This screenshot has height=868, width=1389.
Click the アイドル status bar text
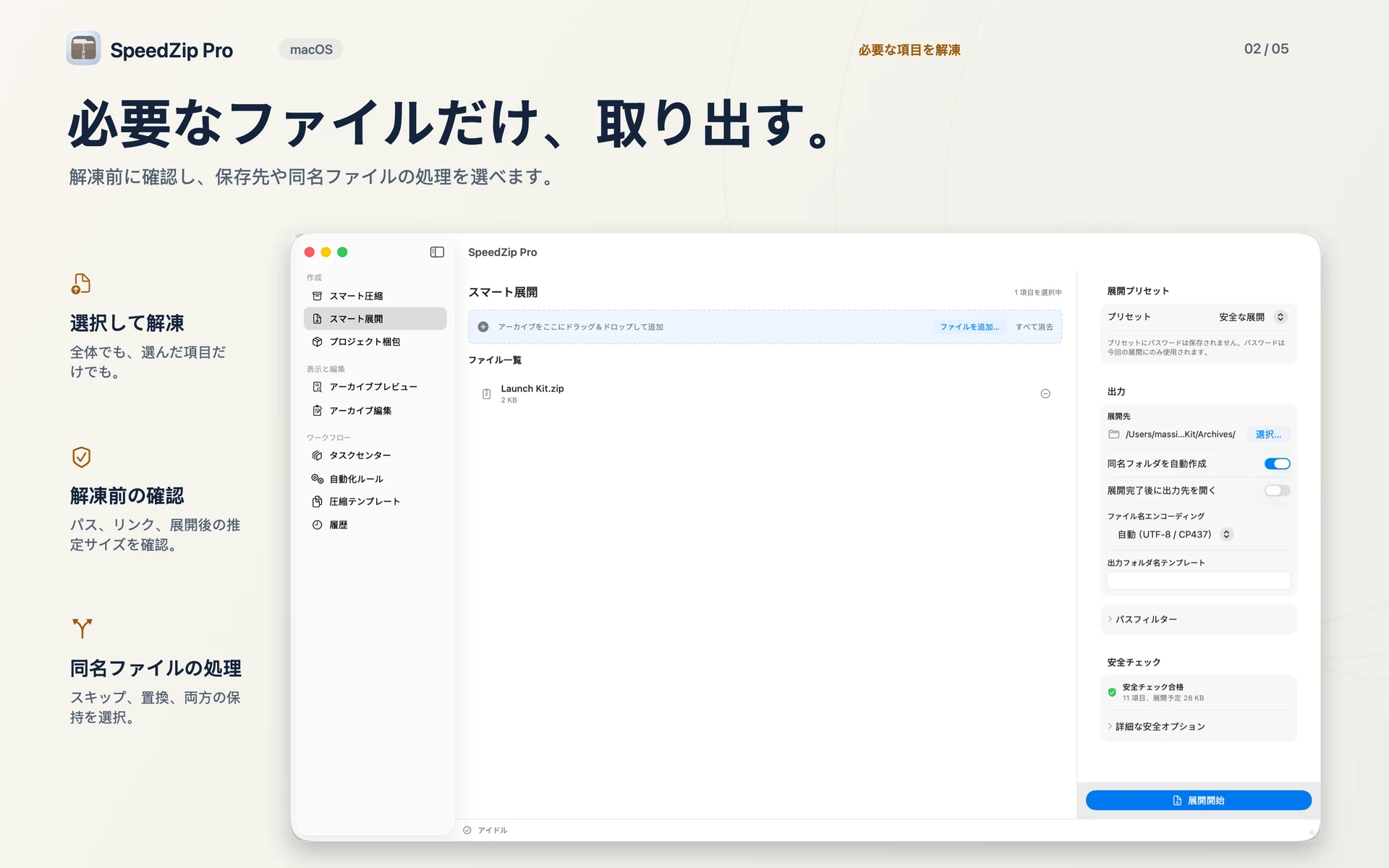[492, 830]
